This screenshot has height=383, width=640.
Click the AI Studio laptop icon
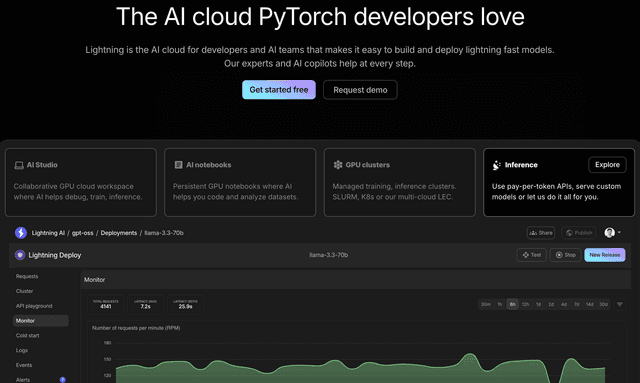pos(19,165)
